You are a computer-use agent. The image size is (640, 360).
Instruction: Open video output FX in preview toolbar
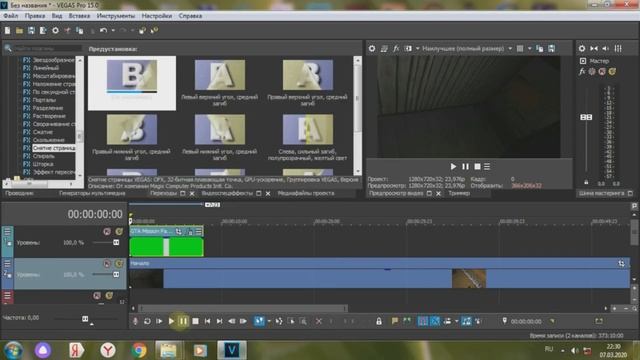point(396,49)
